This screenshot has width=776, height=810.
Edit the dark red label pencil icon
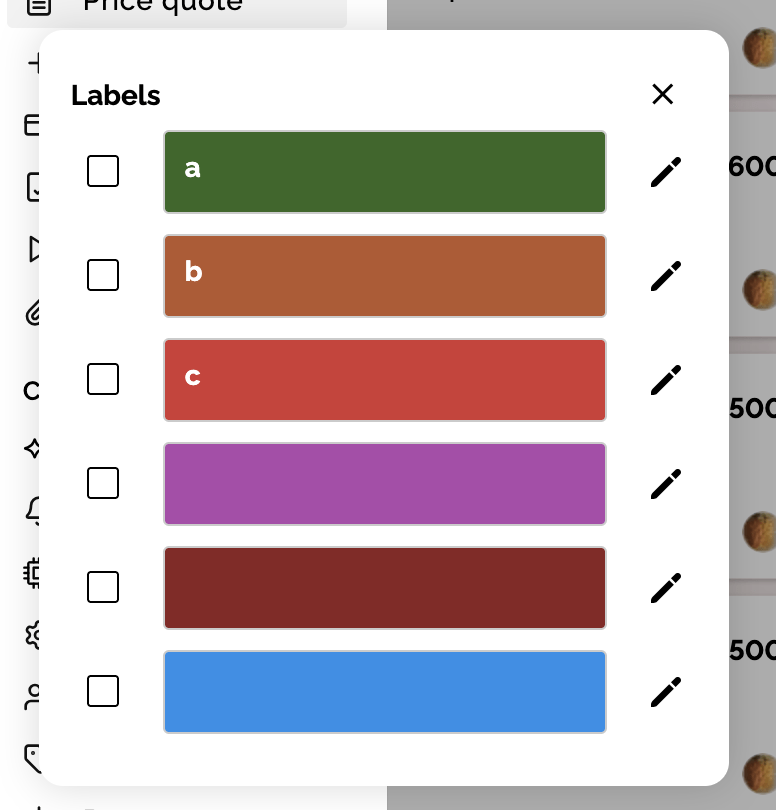click(x=665, y=588)
